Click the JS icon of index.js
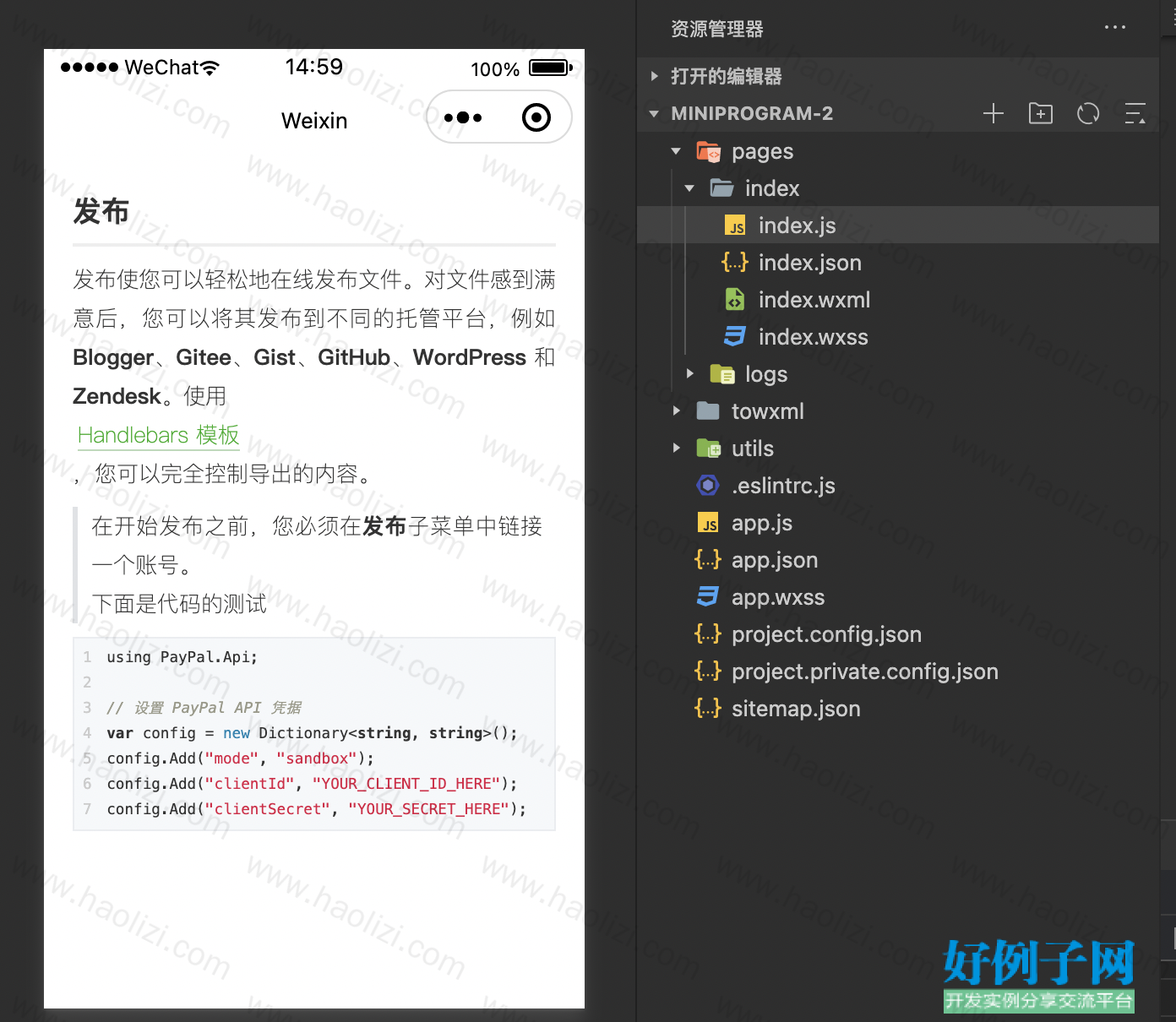 (x=735, y=226)
